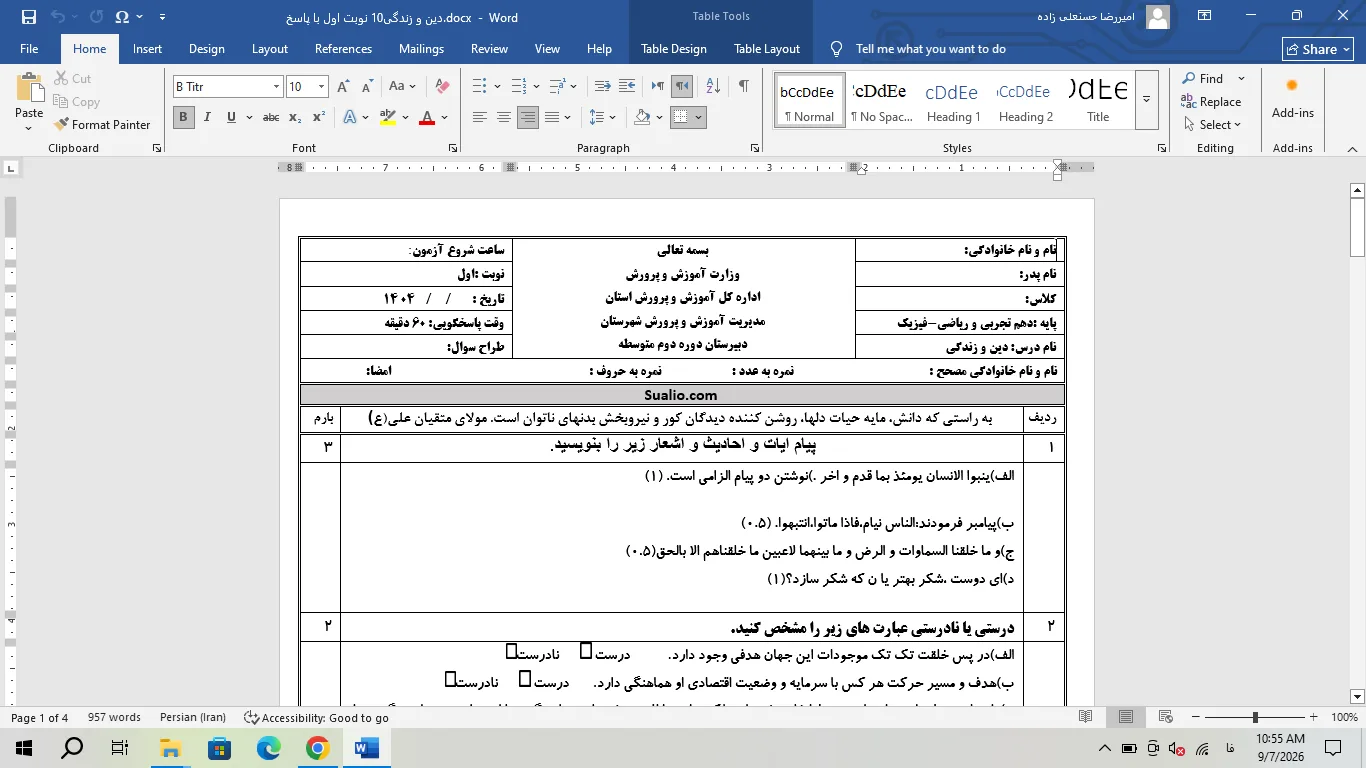Check the نادرست box in question ب
Image resolution: width=1366 pixels, height=768 pixels.
pos(451,680)
